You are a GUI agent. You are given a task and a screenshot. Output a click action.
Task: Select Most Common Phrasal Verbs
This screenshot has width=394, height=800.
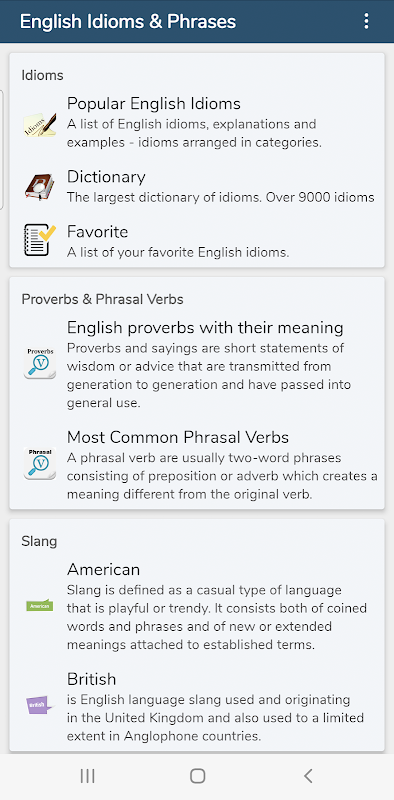178,437
